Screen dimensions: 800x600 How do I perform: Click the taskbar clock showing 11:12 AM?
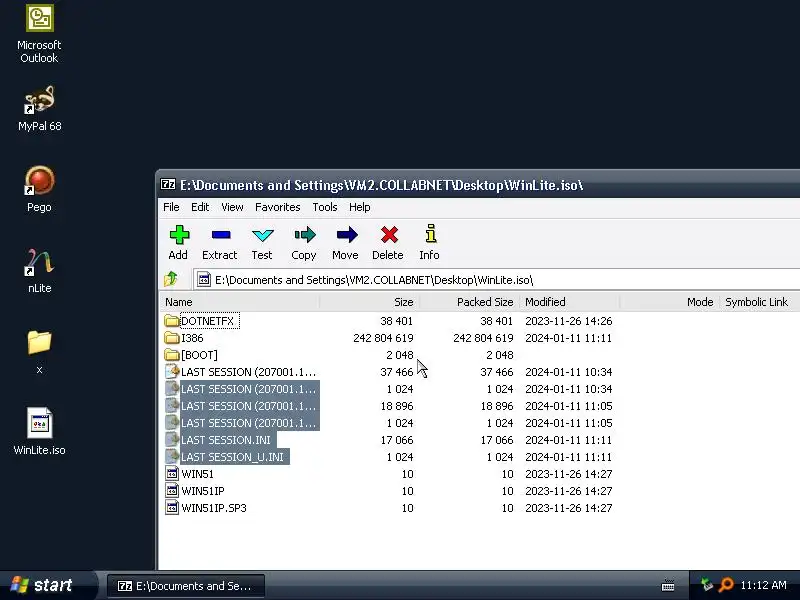(763, 585)
